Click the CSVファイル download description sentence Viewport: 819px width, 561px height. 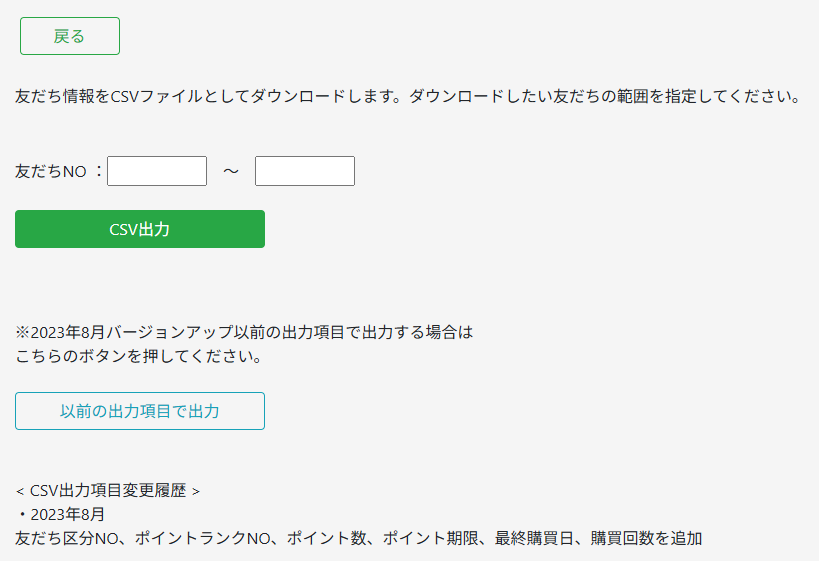pos(408,97)
